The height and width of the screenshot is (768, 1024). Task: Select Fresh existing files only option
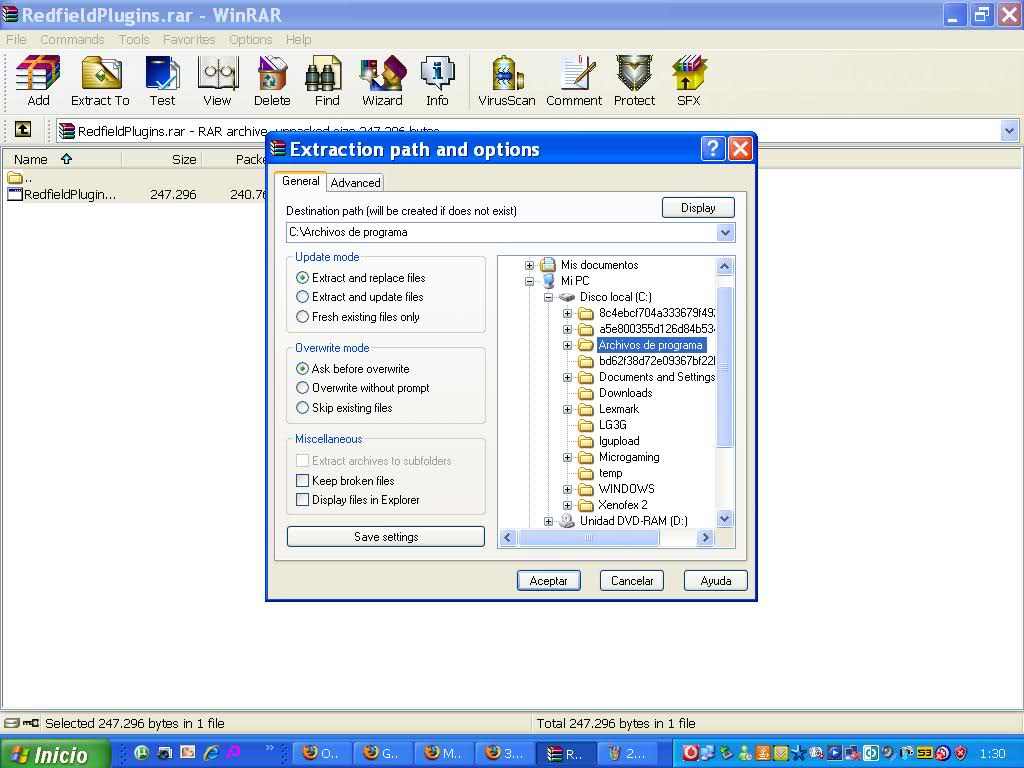pos(358,317)
